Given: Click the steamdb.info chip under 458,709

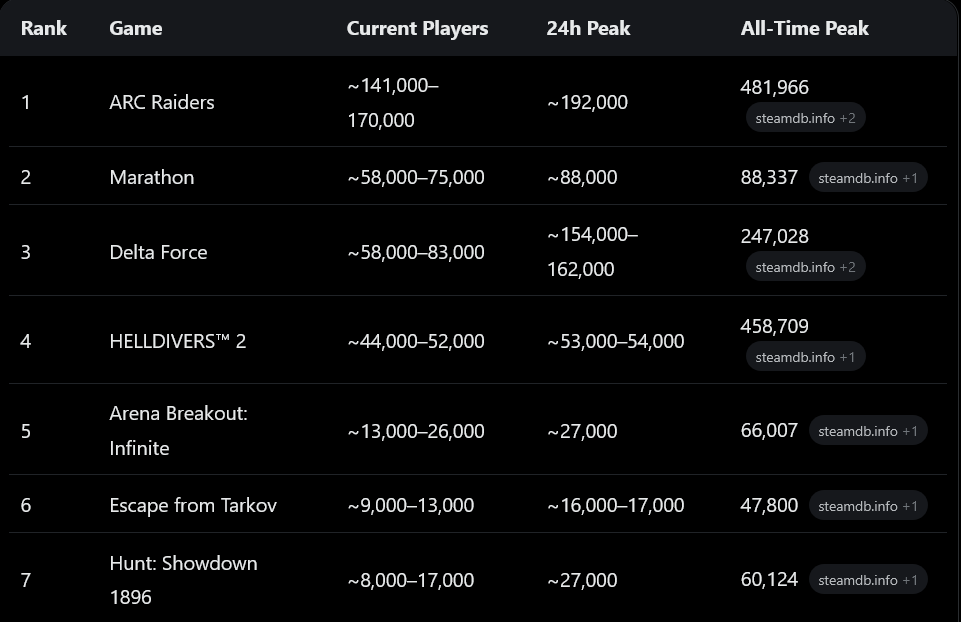Looking at the screenshot, I should pyautogui.click(x=805, y=357).
